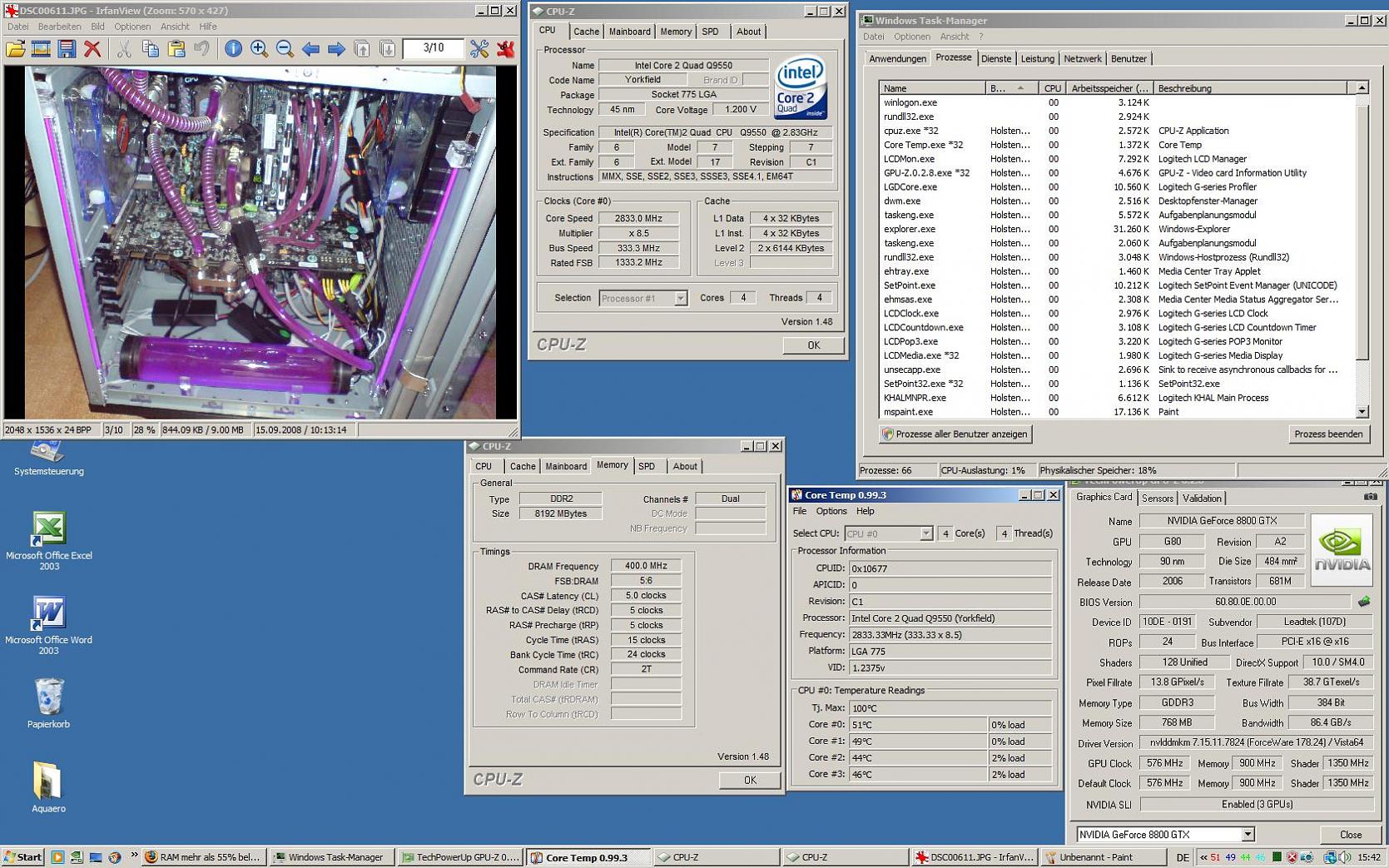Click the page number field showing 3/10
The height and width of the screenshot is (868, 1389).
click(433, 48)
